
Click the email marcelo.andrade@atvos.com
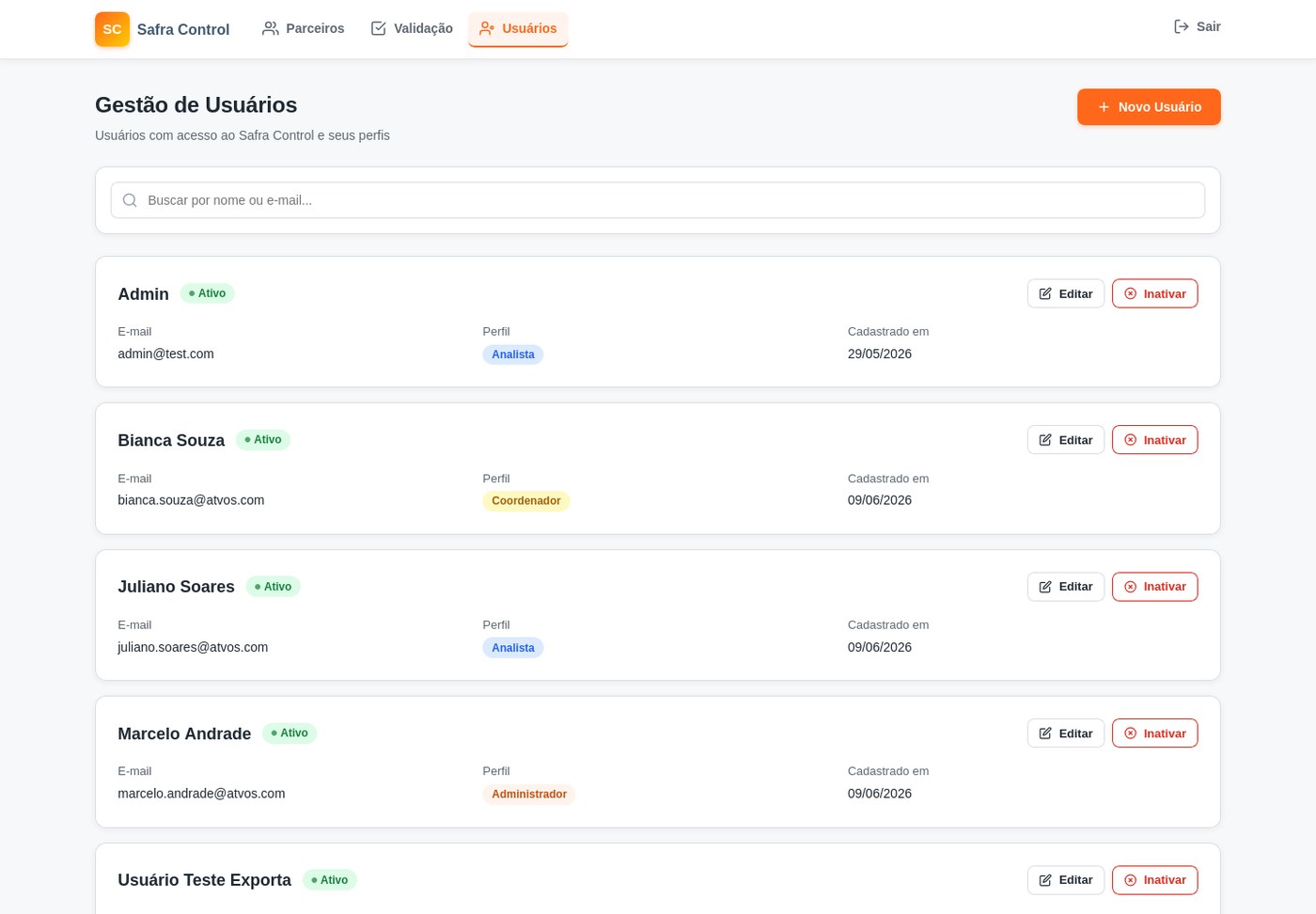201,794
